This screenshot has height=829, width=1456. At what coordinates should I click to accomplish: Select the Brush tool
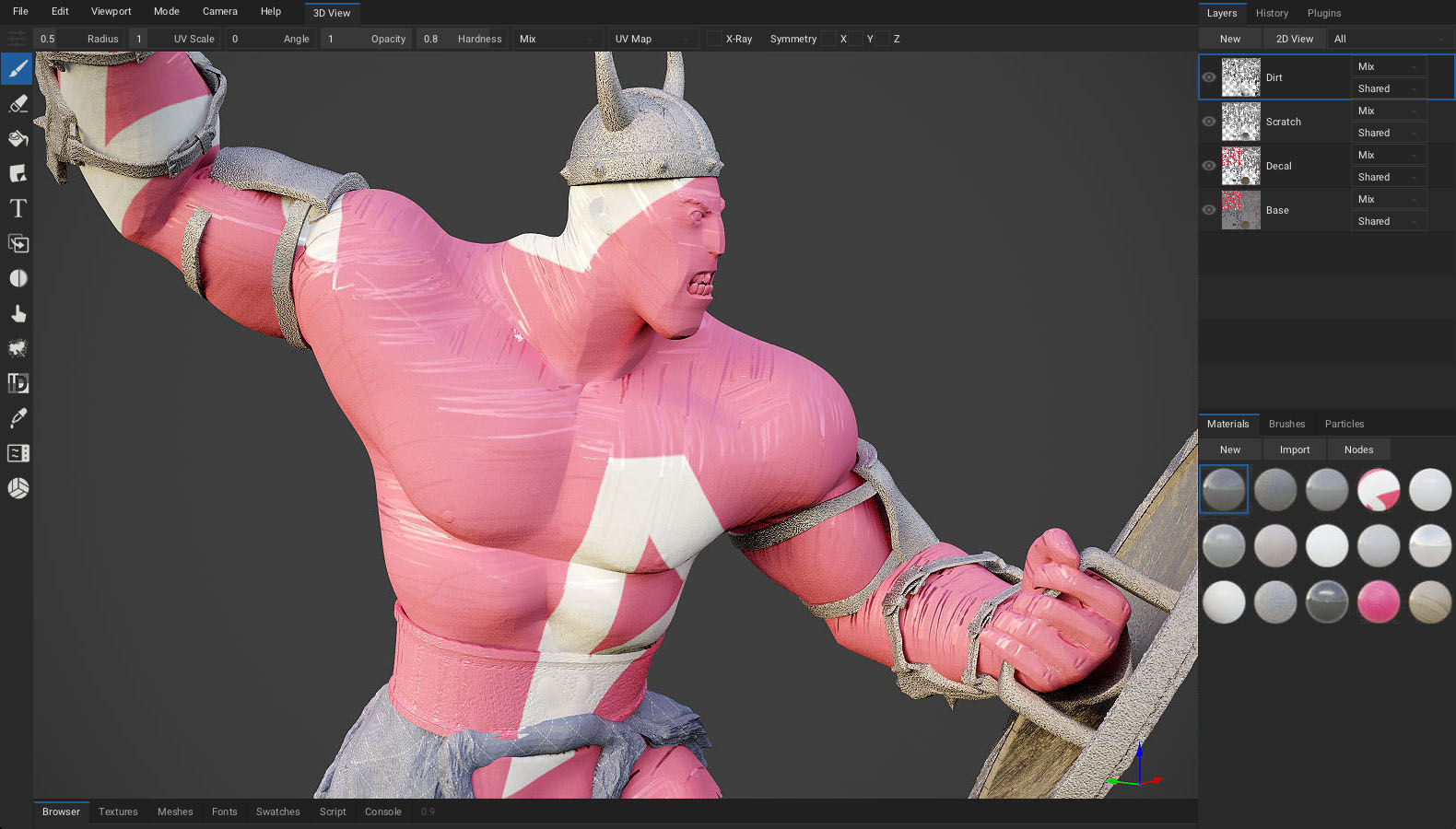tap(18, 69)
